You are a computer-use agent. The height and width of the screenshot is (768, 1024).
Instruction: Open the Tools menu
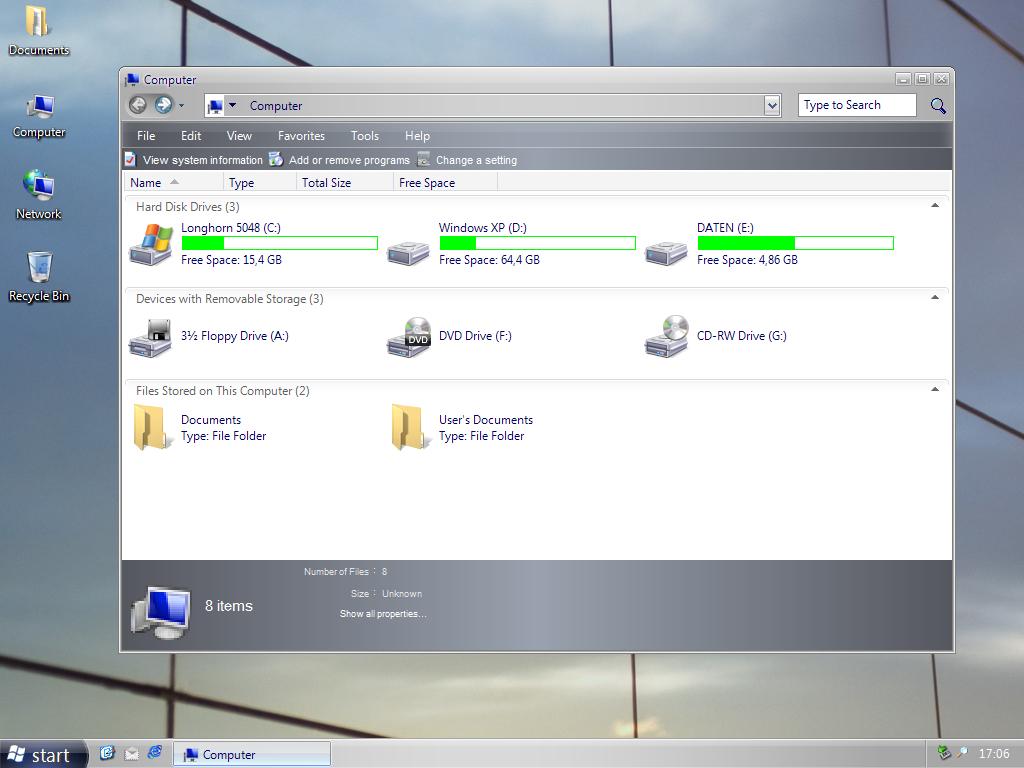coord(364,136)
